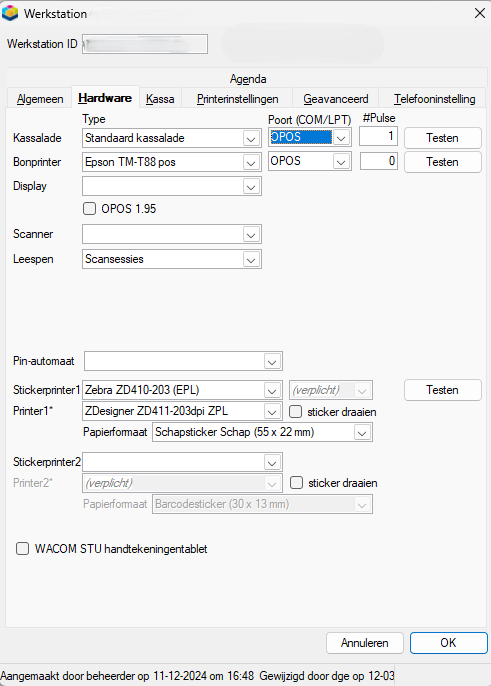Open the Kassa tab
The image size is (491, 686).
pos(160,99)
